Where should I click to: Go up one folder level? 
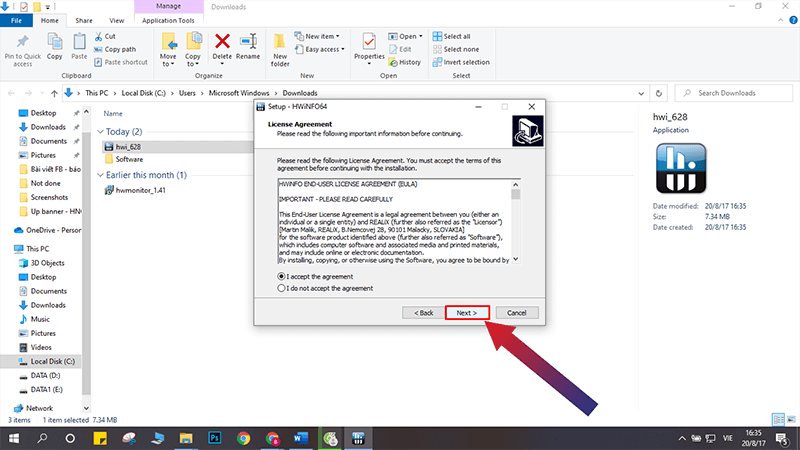(54, 93)
